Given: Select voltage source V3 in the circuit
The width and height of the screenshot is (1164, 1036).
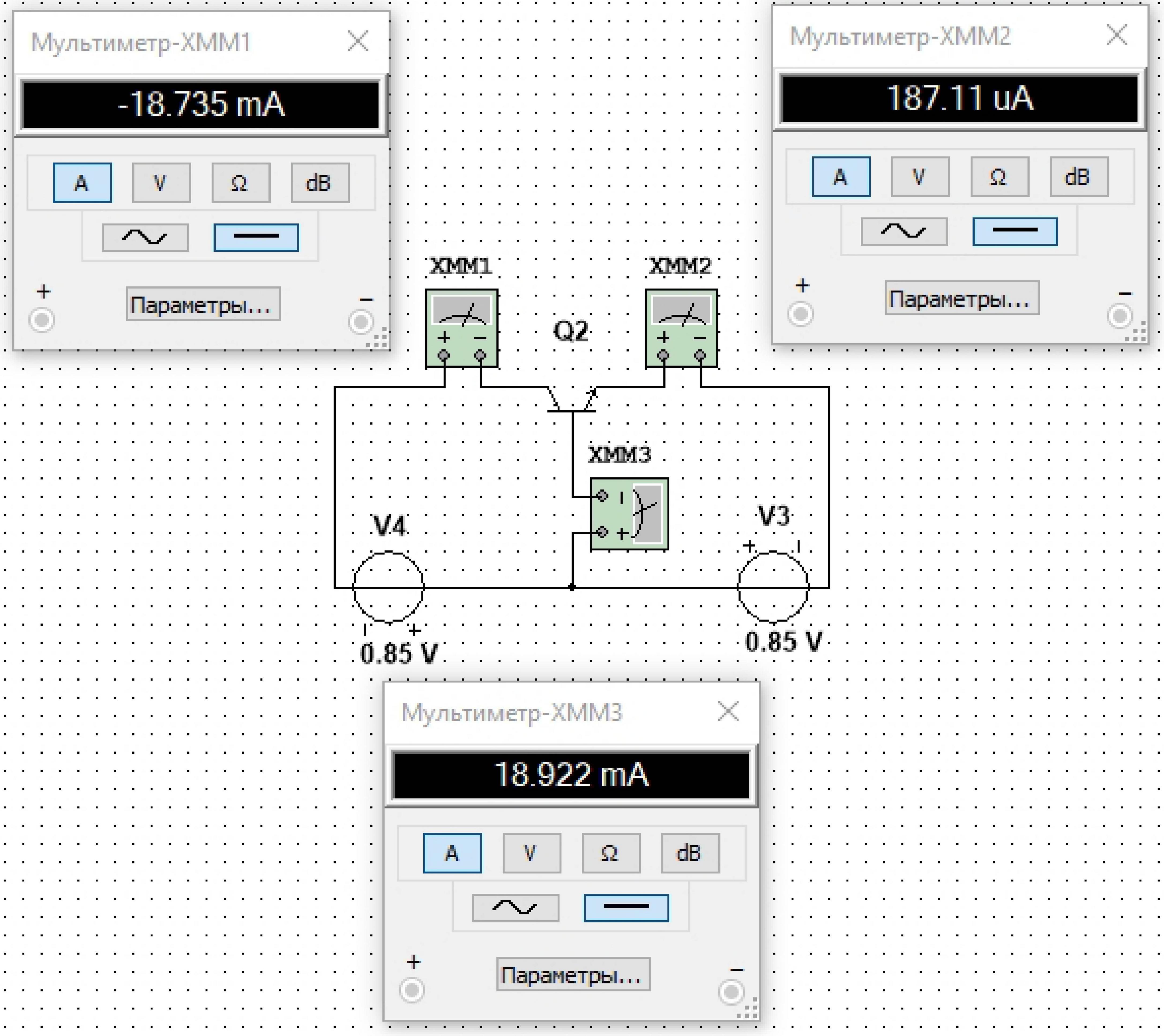Looking at the screenshot, I should point(773,586).
